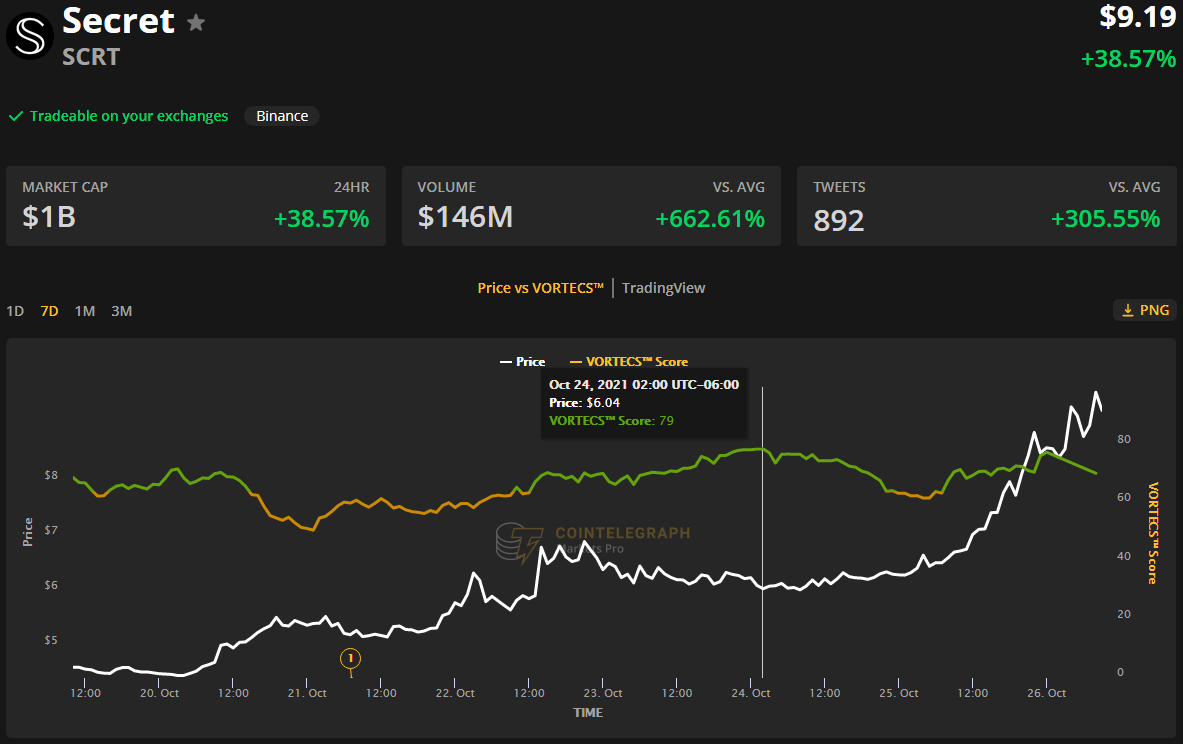Image resolution: width=1183 pixels, height=744 pixels.
Task: Select the 1D timeframe
Action: click(15, 311)
